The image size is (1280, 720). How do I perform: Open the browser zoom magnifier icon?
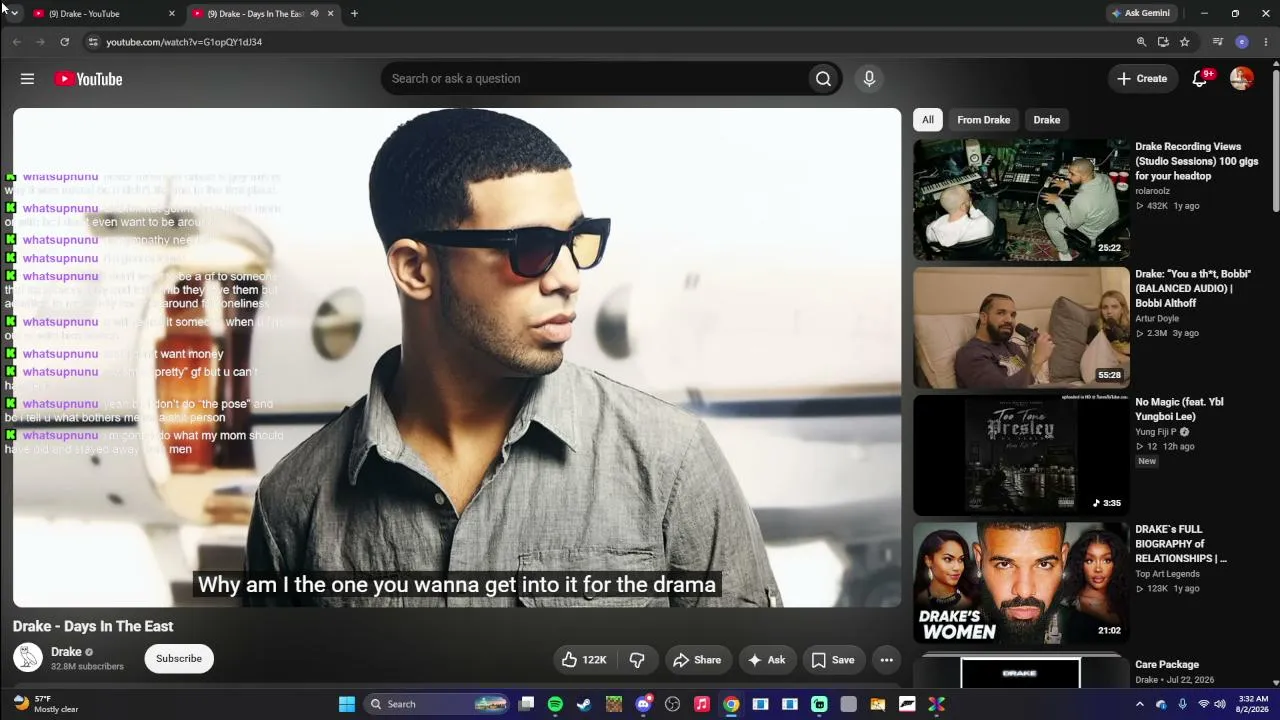[x=1141, y=42]
